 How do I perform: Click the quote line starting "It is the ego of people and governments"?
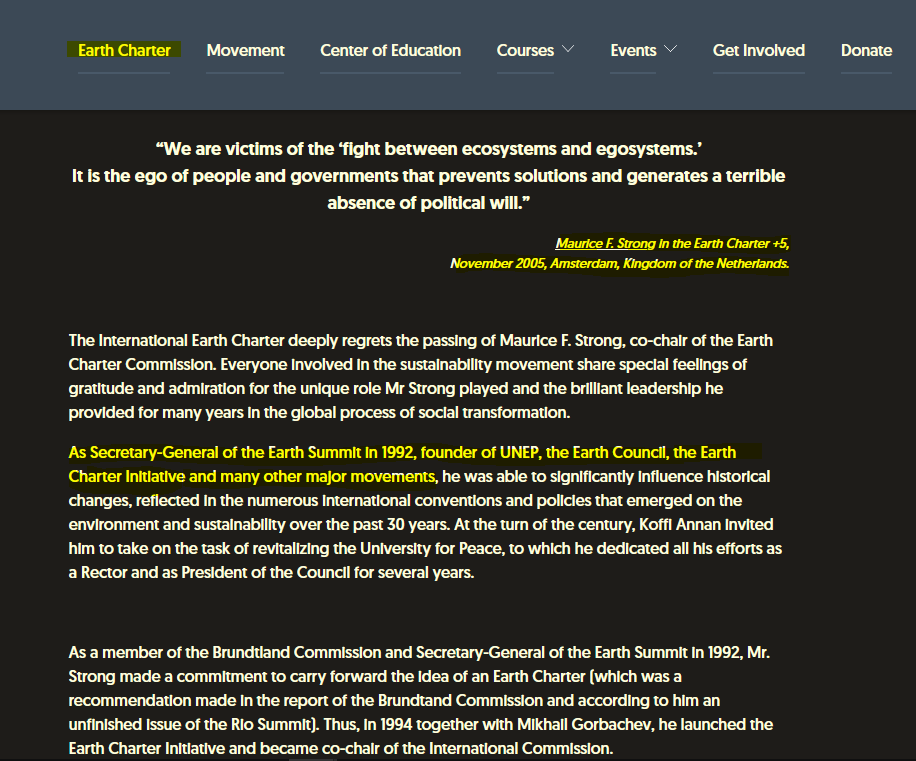(428, 176)
